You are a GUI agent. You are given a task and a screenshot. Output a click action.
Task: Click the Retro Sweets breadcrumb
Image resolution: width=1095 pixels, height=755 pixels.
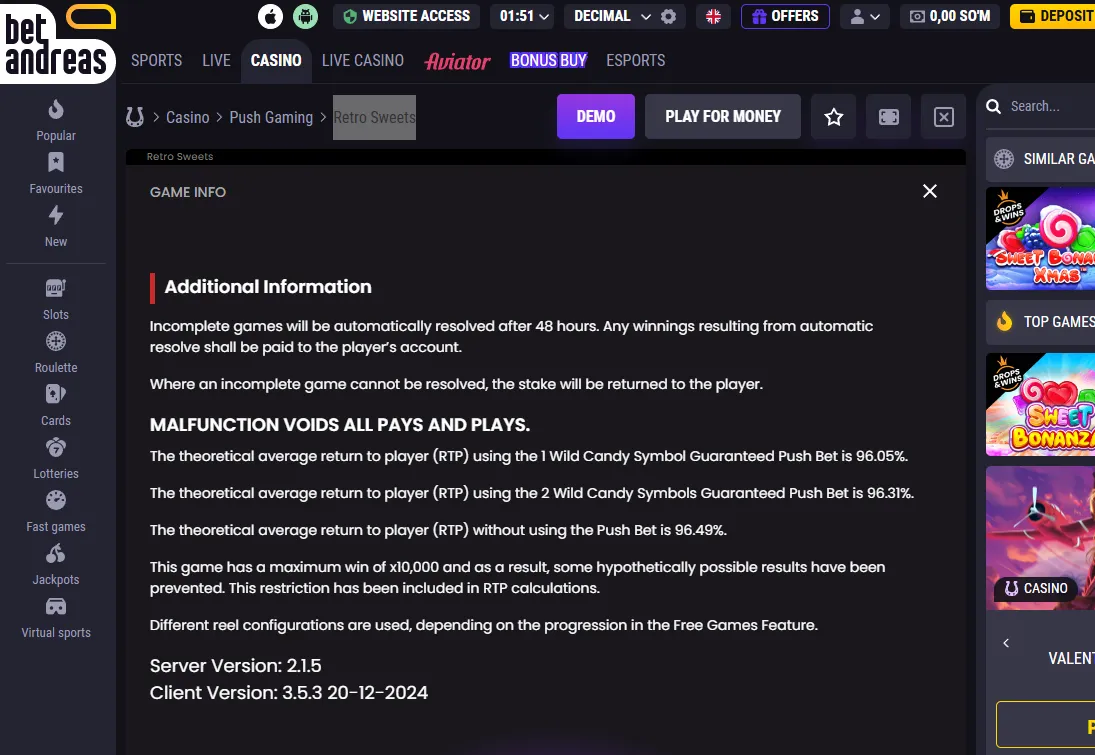(374, 117)
